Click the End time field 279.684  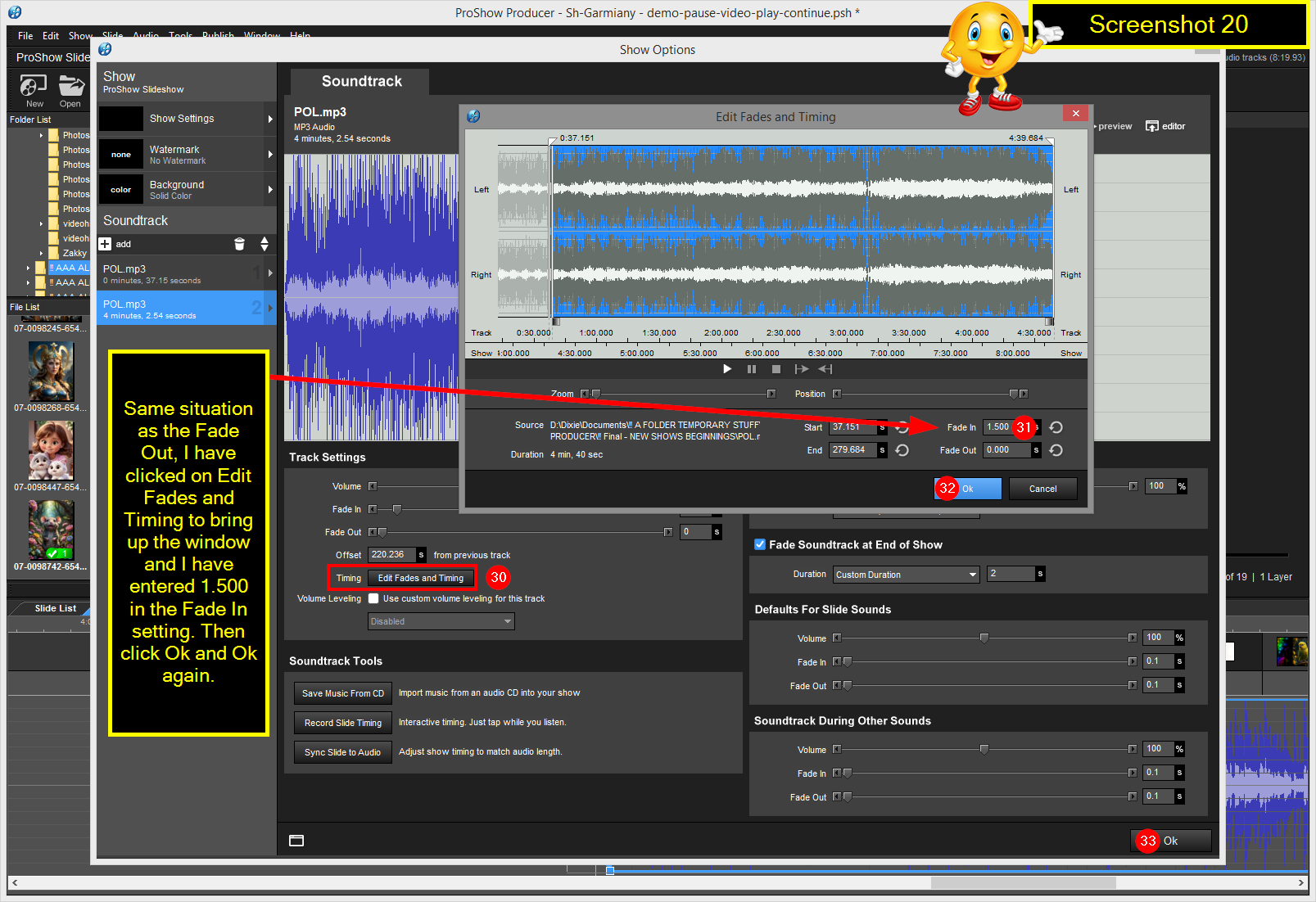click(x=852, y=450)
